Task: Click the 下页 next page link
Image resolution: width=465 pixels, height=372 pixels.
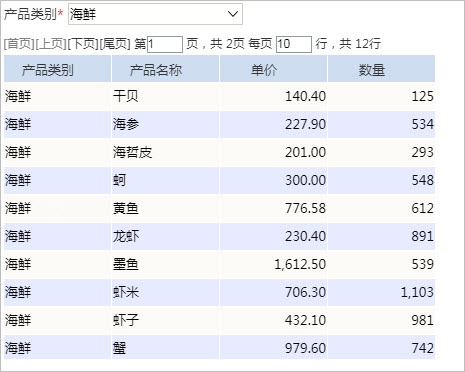Action: coord(83,44)
